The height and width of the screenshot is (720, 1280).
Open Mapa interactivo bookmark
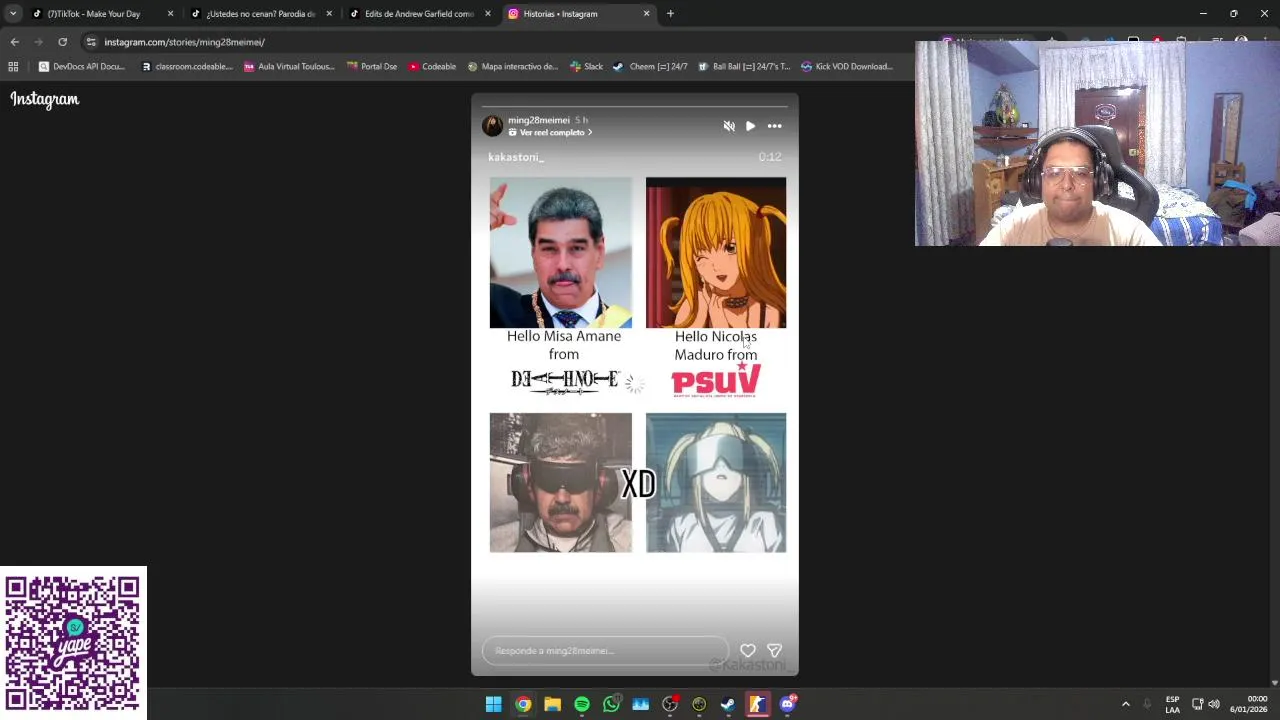513,67
